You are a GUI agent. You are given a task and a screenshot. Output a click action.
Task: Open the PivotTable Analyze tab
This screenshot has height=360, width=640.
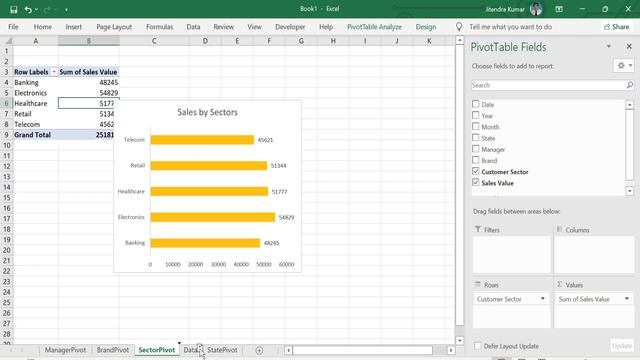click(x=374, y=27)
